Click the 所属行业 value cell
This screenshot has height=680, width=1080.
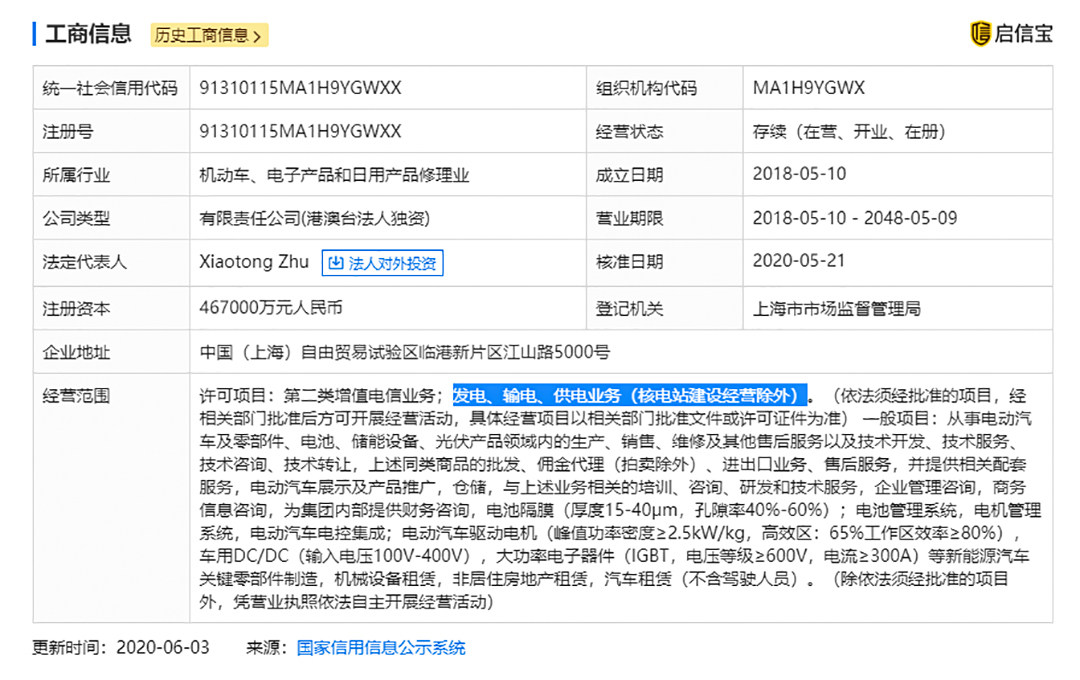(334, 175)
